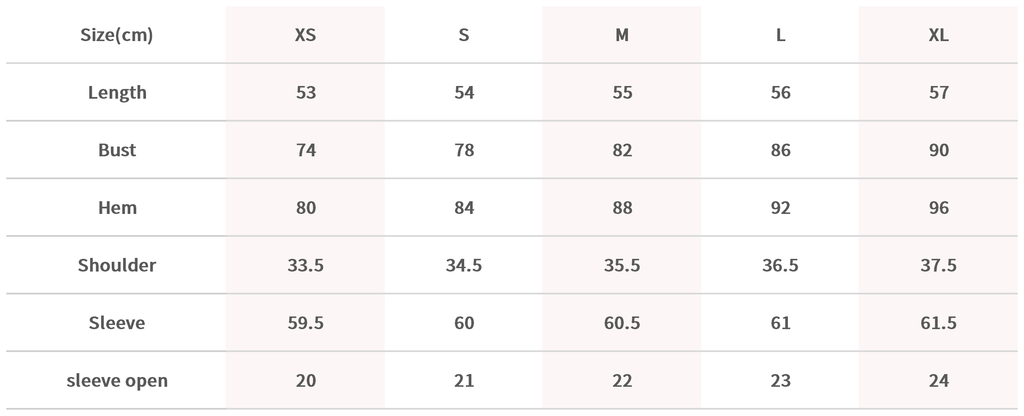This screenshot has height=416, width=1024.
Task: Click the Hem value 96 for XL
Action: [x=938, y=208]
